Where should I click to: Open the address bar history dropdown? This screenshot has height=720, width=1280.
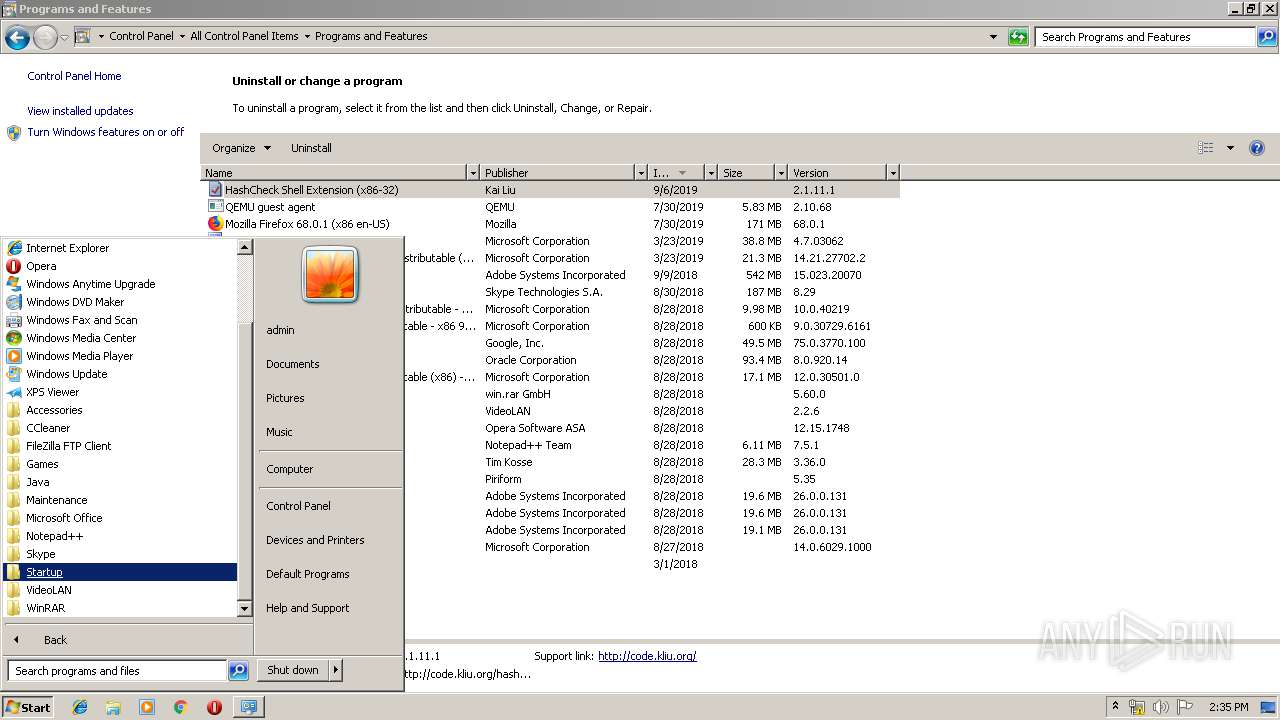tap(993, 37)
